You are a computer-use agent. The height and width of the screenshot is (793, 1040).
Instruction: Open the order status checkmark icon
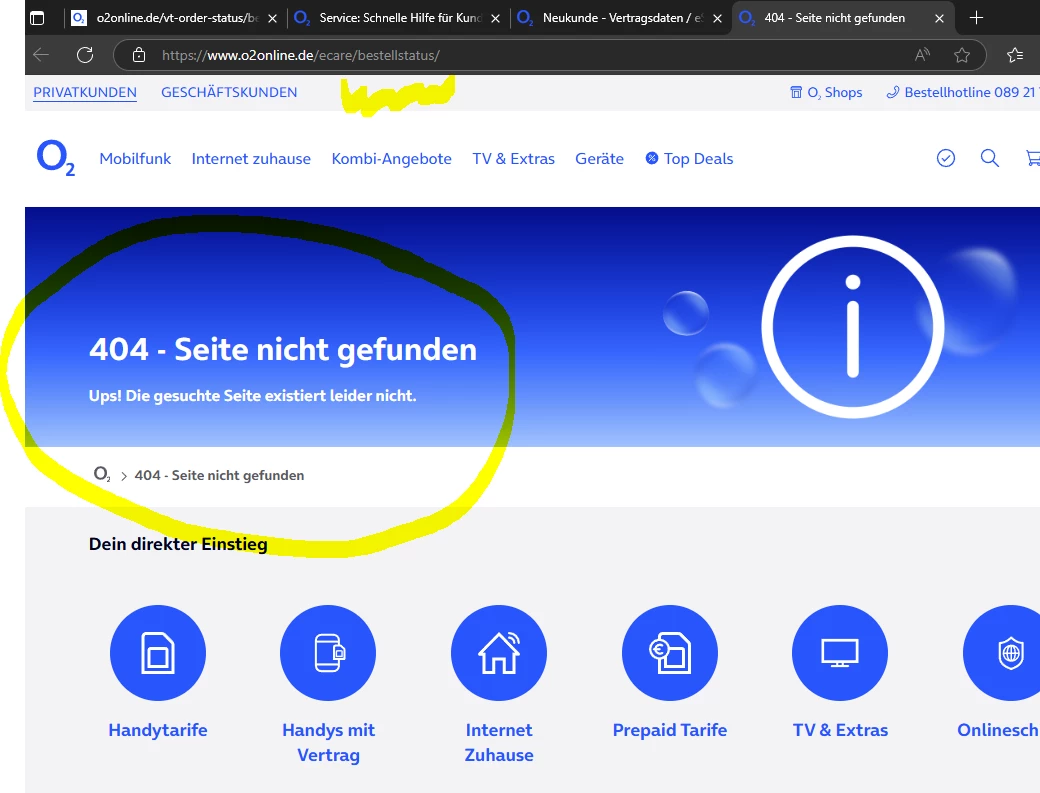point(946,158)
